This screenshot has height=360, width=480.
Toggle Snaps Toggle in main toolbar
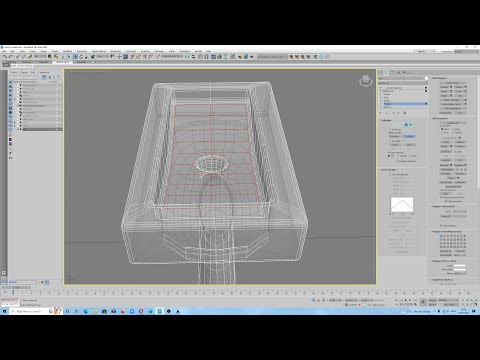(132, 57)
